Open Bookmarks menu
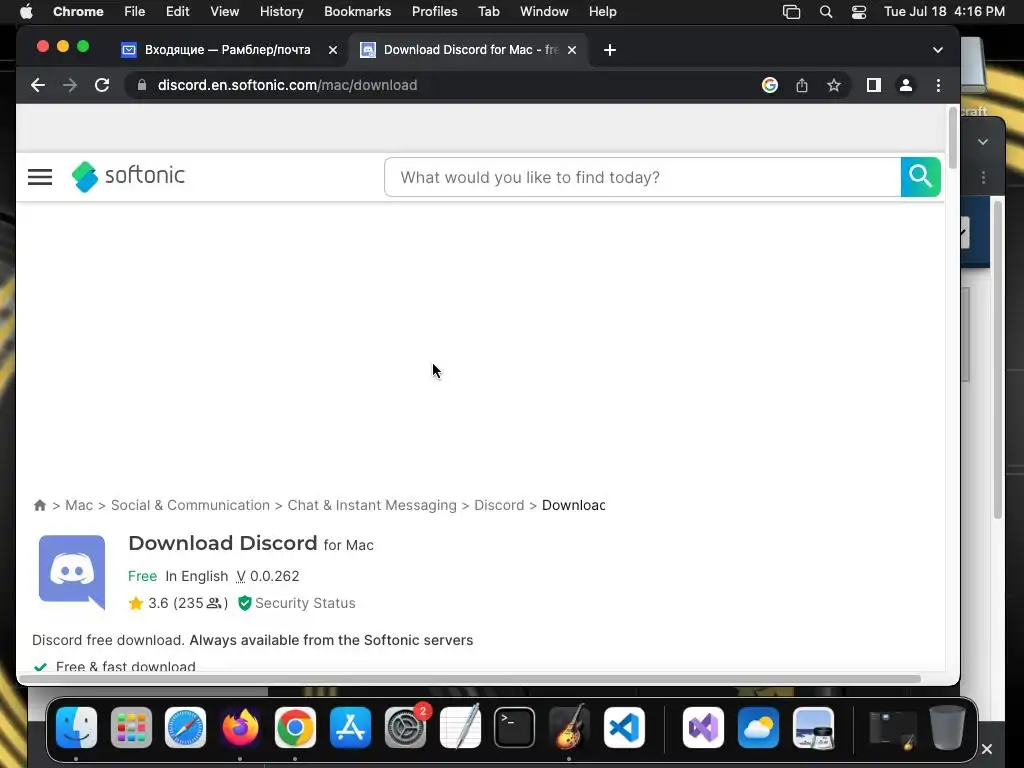Image resolution: width=1024 pixels, height=768 pixels. coord(357,12)
